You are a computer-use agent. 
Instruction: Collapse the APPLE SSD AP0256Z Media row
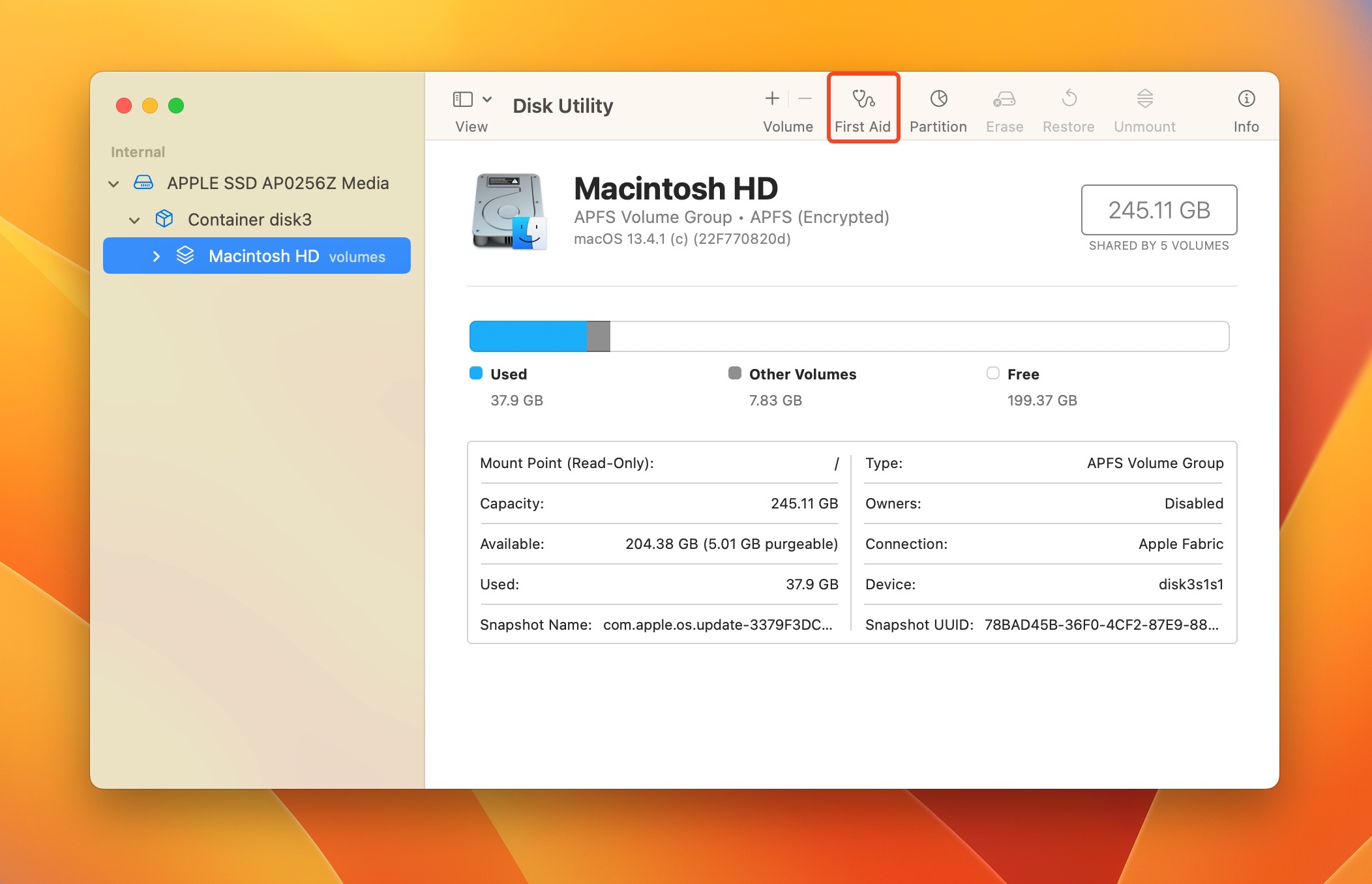[113, 184]
